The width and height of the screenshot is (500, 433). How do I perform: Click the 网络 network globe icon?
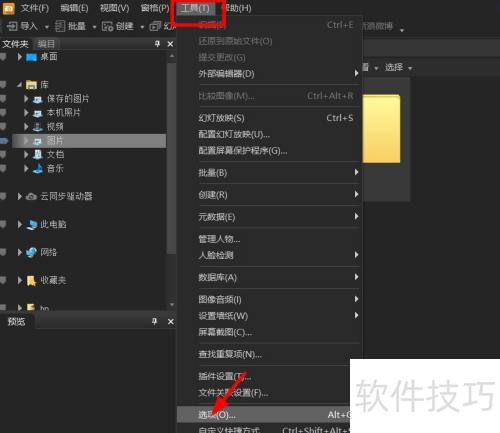(x=31, y=252)
